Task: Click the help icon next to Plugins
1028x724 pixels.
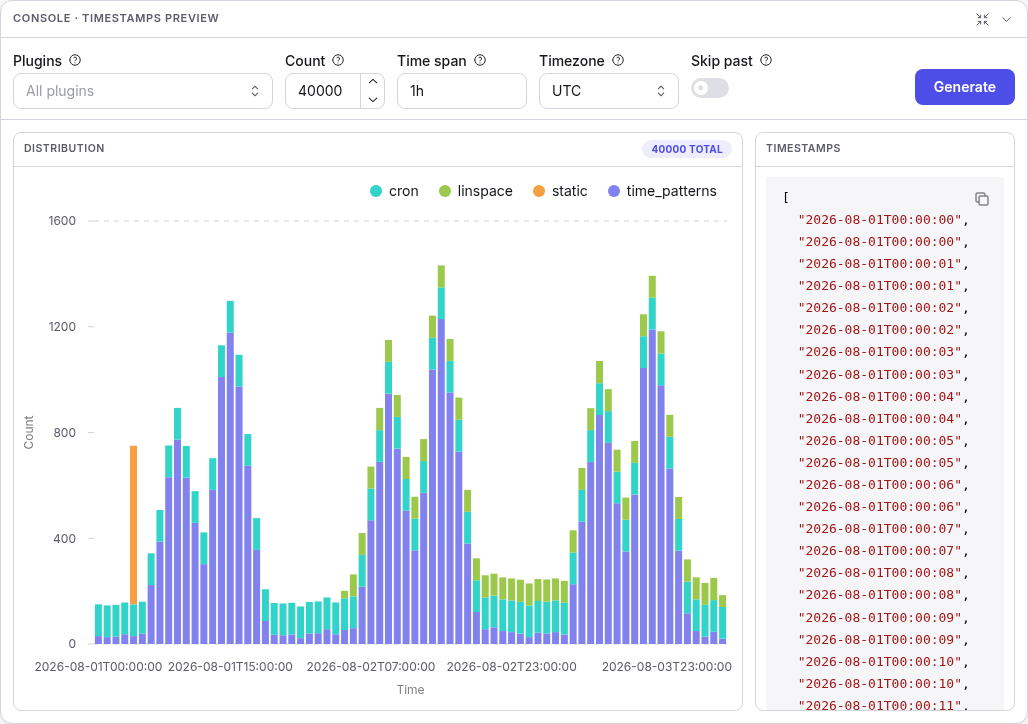Action: (75, 60)
